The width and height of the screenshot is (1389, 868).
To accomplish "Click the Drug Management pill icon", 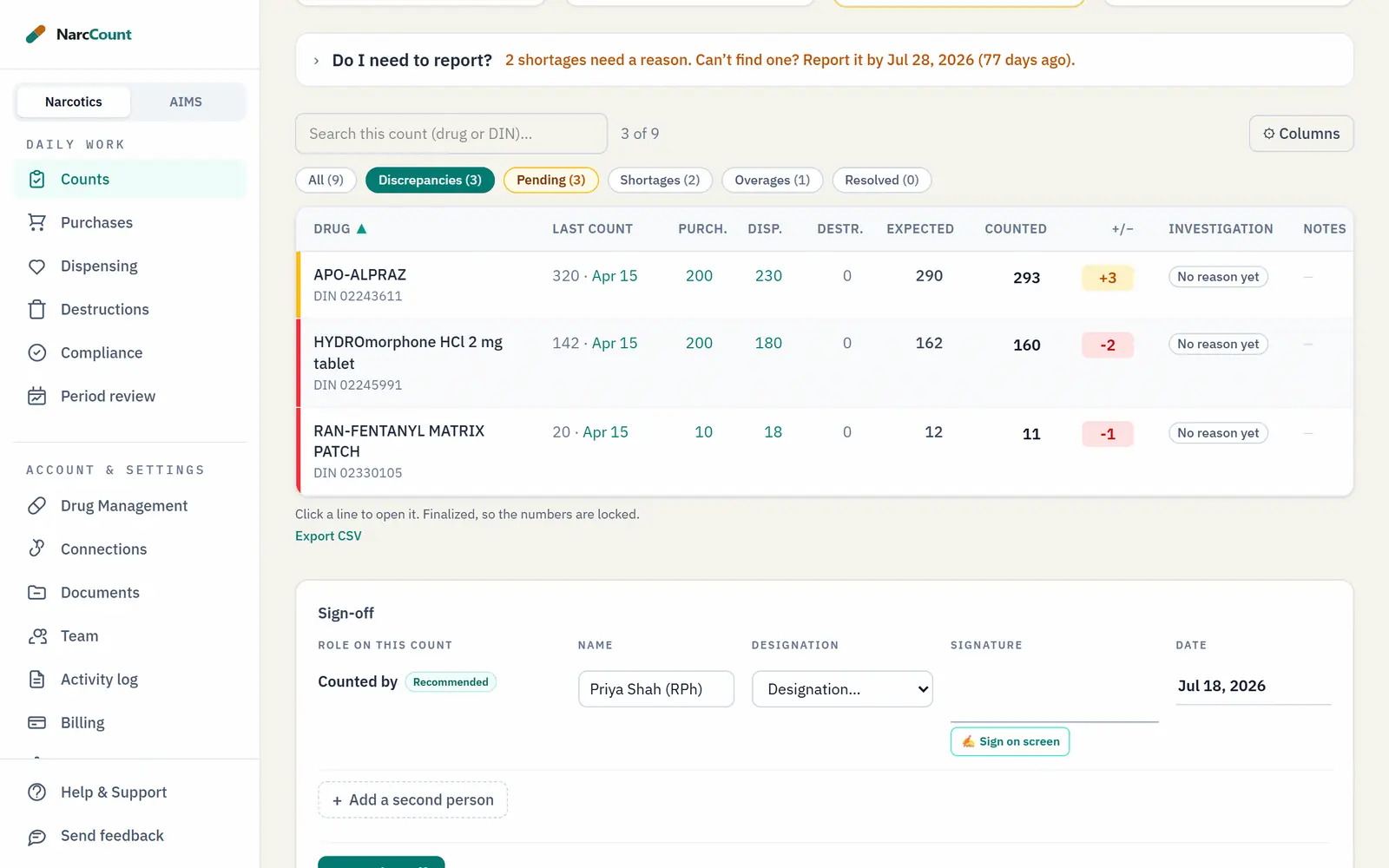I will tap(36, 505).
